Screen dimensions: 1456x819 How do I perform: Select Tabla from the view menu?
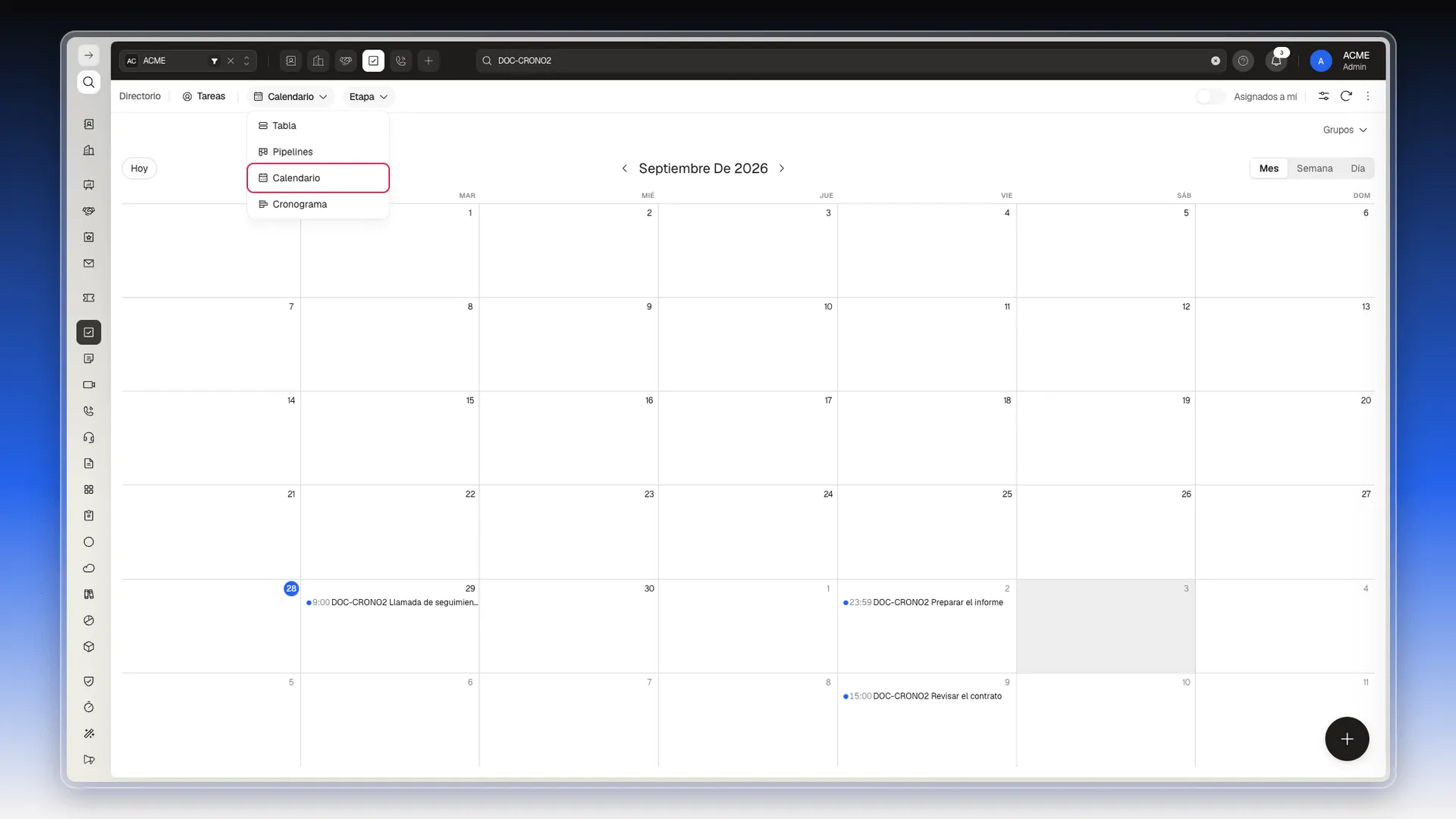tap(318, 126)
